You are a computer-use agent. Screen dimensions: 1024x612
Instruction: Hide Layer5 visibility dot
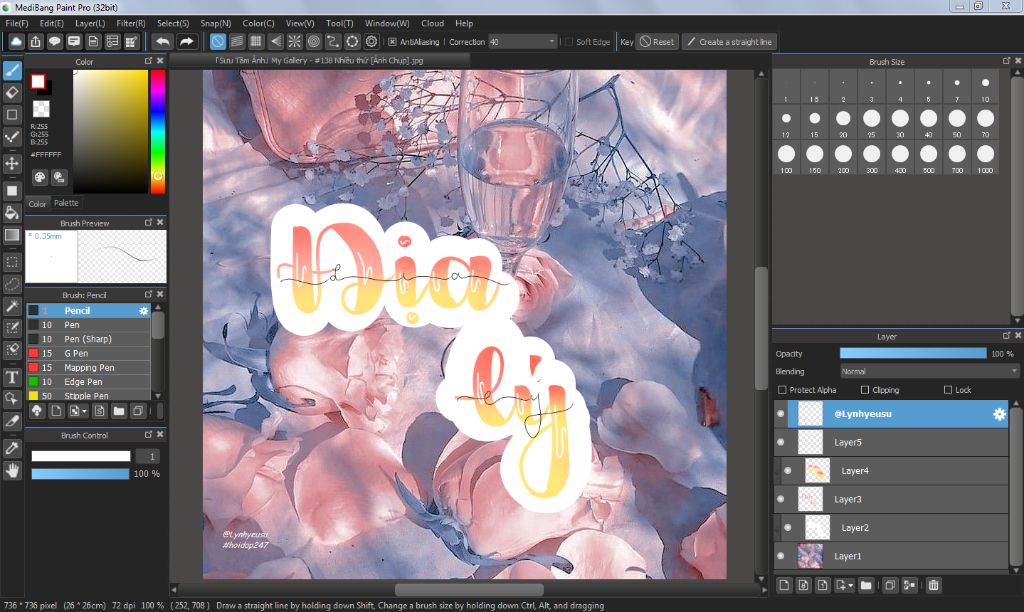point(780,442)
